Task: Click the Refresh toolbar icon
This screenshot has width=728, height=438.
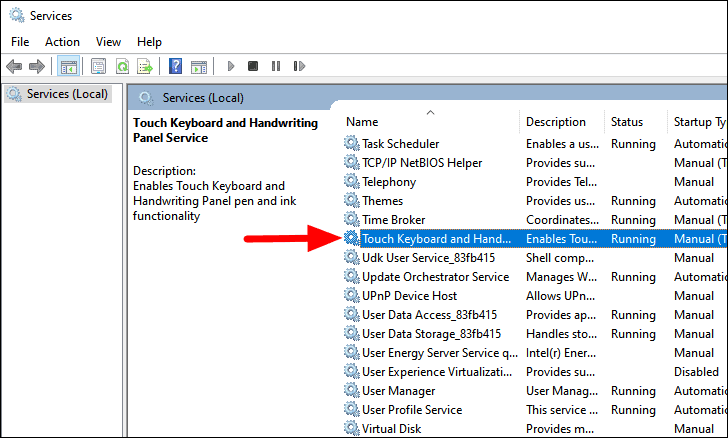Action: tap(122, 66)
